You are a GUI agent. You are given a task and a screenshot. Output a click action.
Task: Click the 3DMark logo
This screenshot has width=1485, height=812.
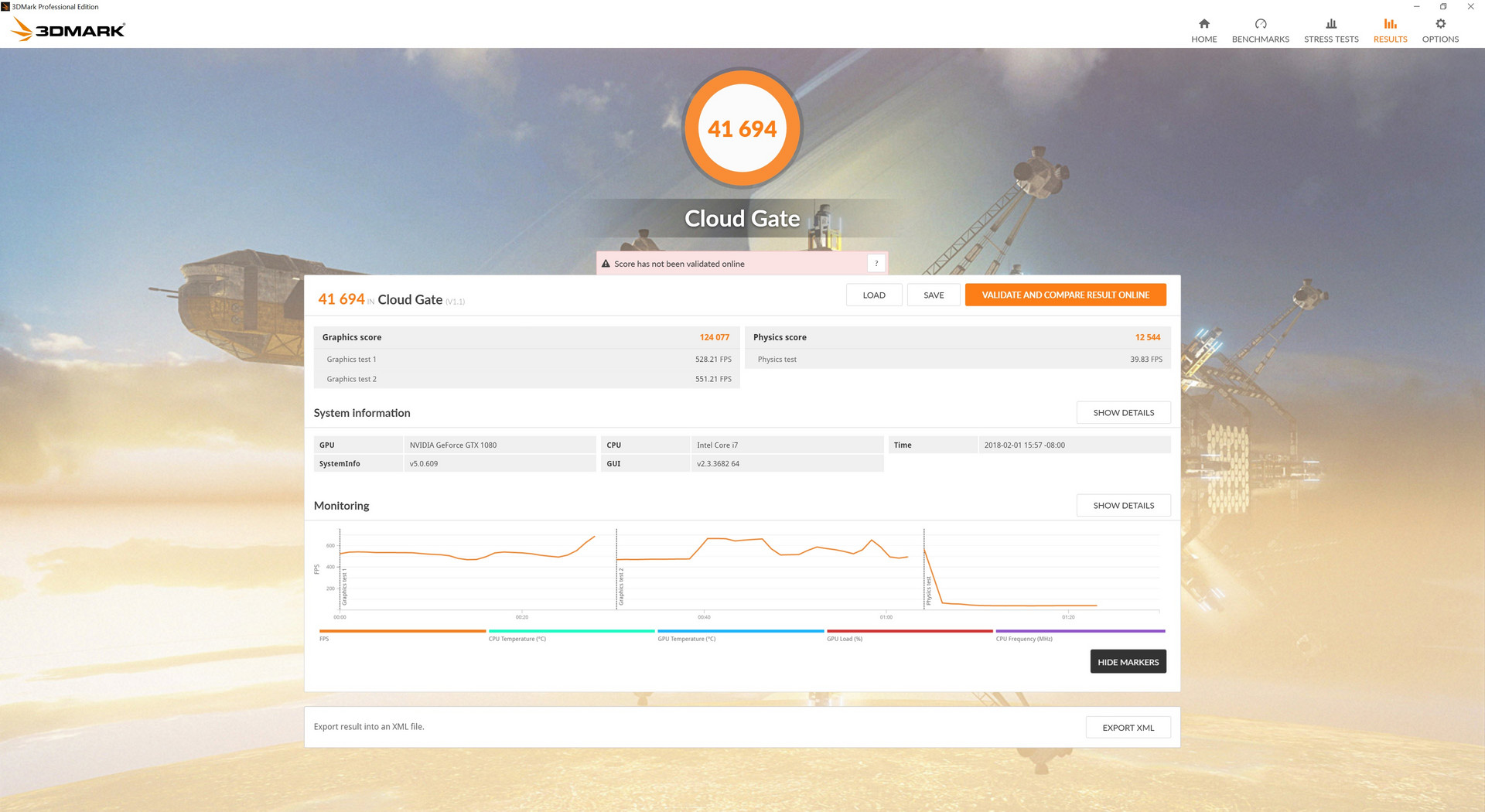click(x=68, y=29)
